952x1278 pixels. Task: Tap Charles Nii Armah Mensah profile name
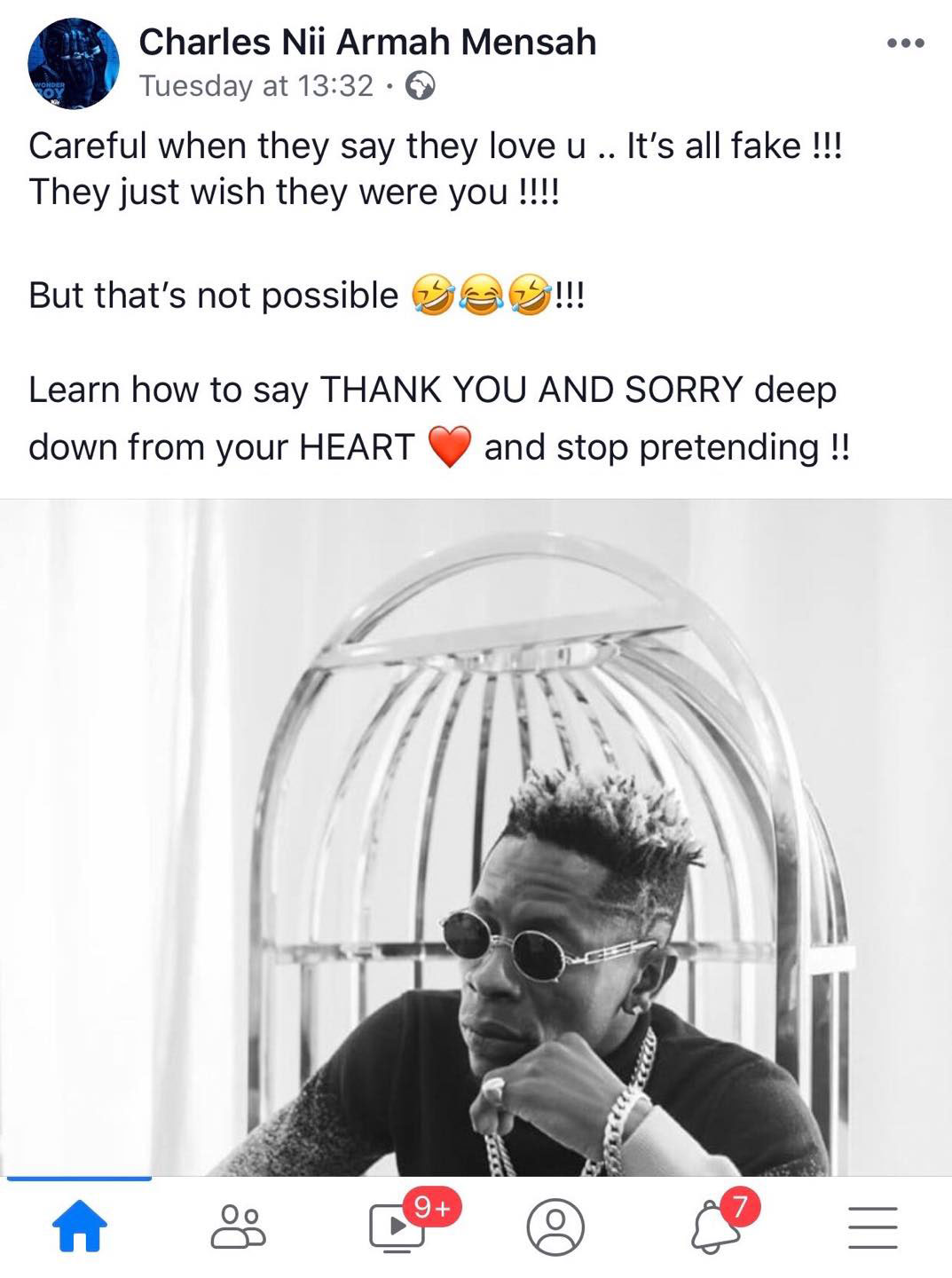tap(367, 42)
